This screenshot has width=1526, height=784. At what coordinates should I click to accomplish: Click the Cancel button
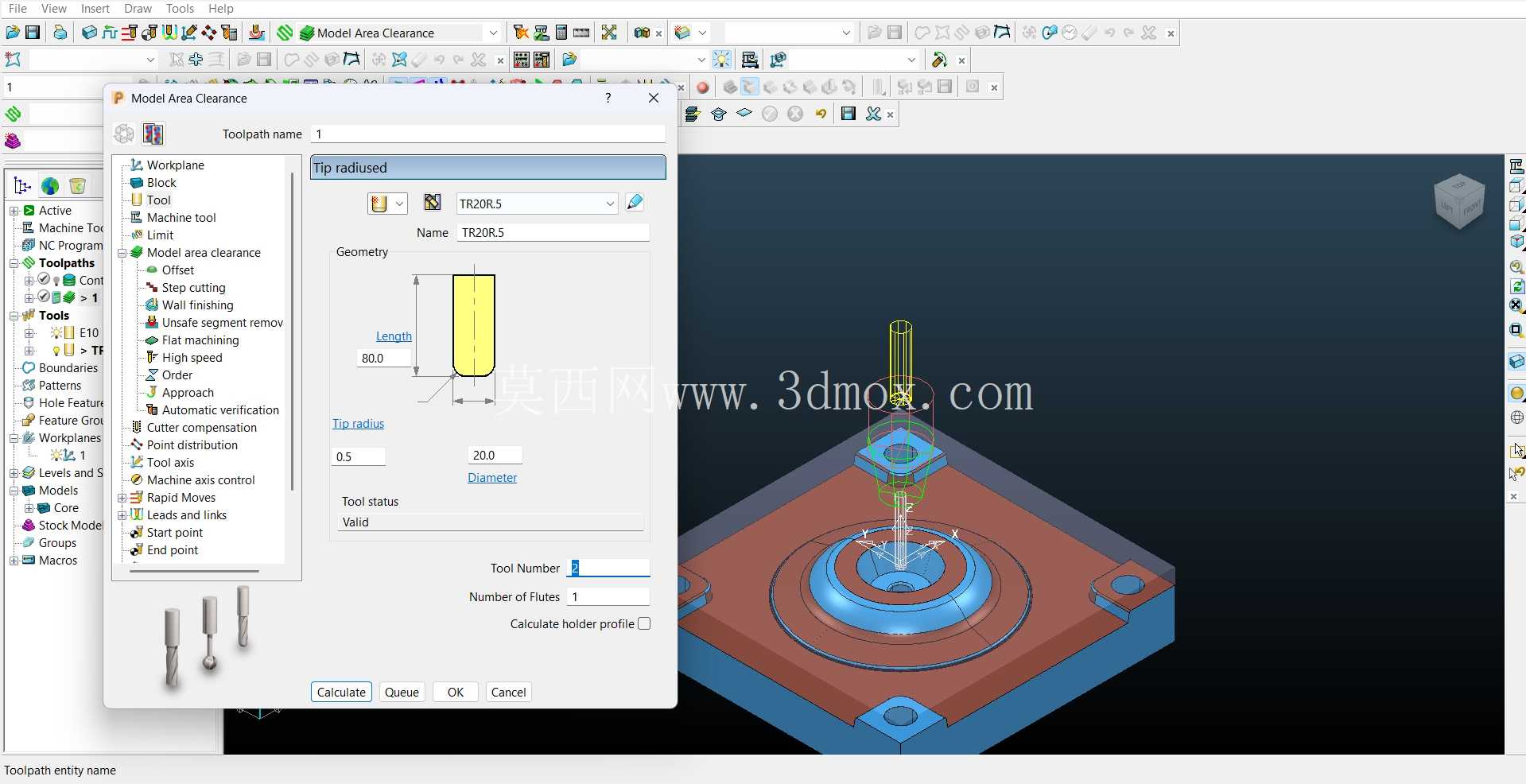click(508, 692)
